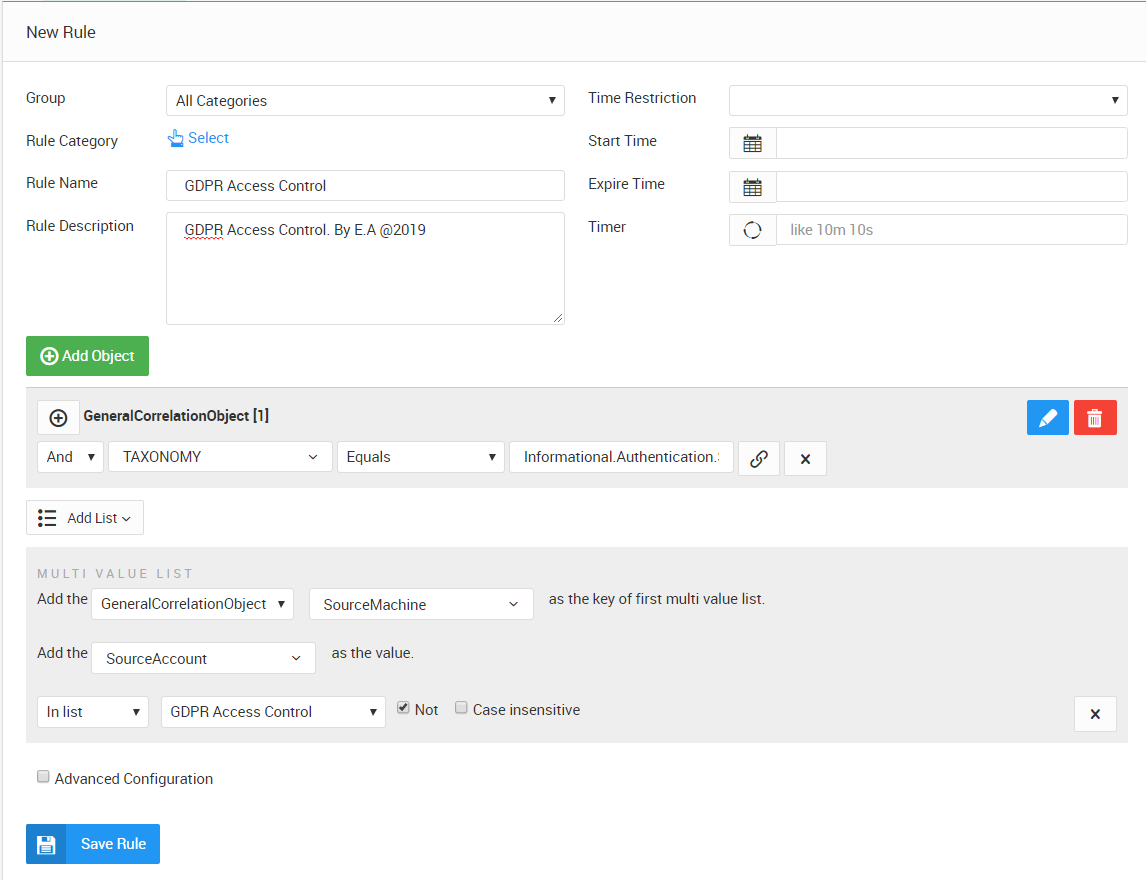1146x880 pixels.
Task: Uncheck the Not checkbox
Action: coord(403,708)
